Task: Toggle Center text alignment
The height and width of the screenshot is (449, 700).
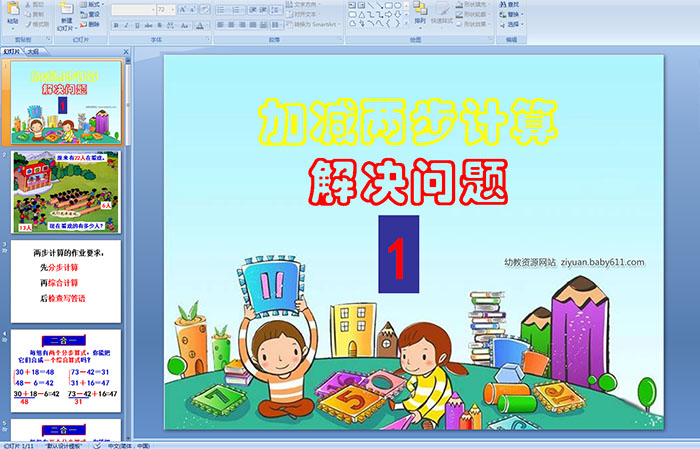Action: 231,25
